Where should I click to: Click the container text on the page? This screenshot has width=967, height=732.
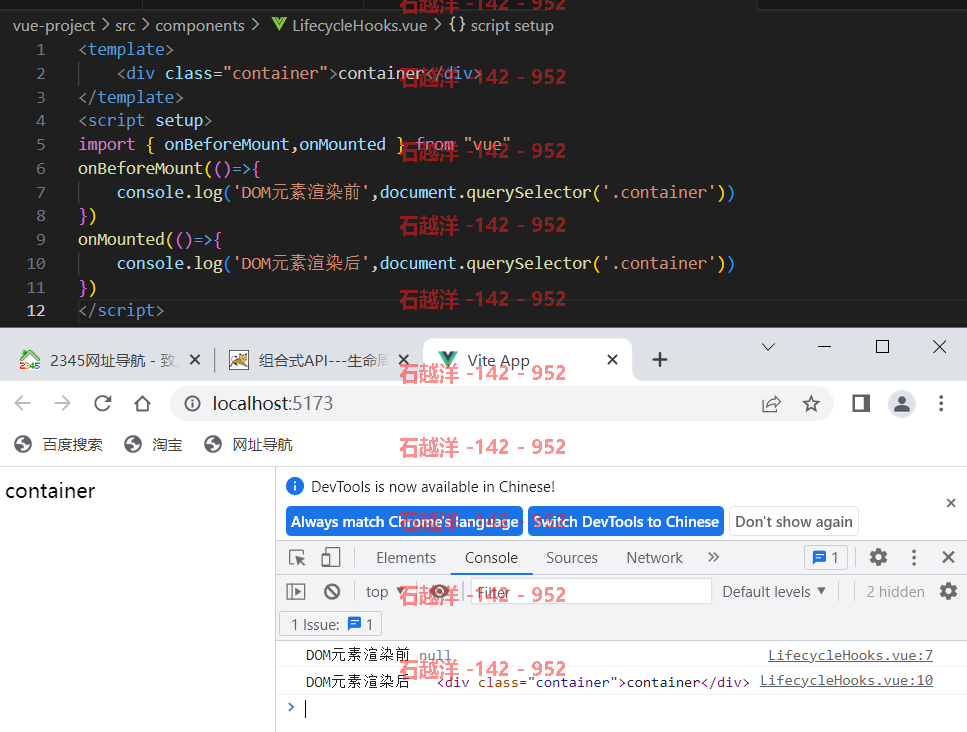click(51, 491)
